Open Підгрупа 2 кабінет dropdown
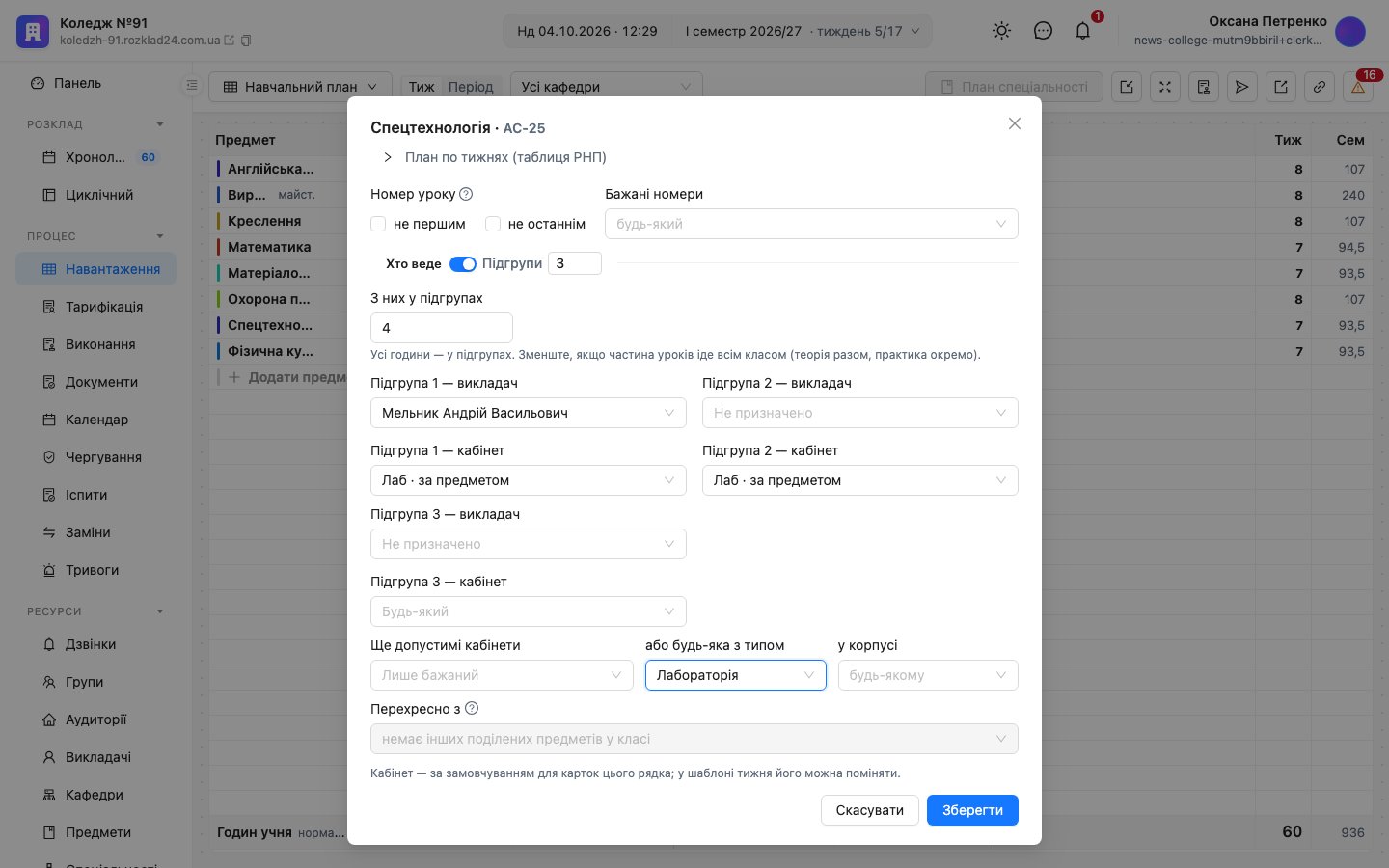 pos(860,480)
